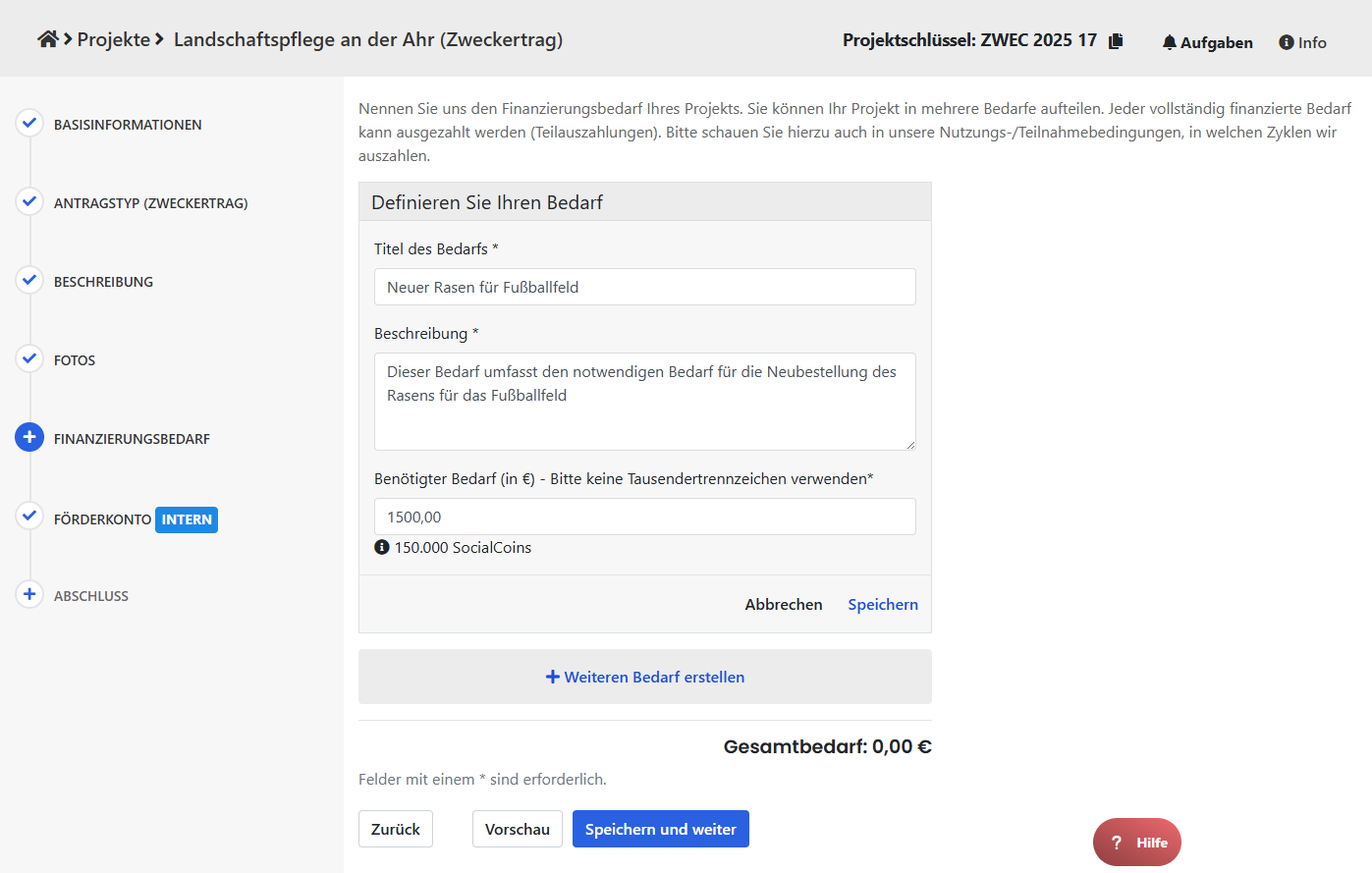Click Projekte breadcrumb link

114,39
